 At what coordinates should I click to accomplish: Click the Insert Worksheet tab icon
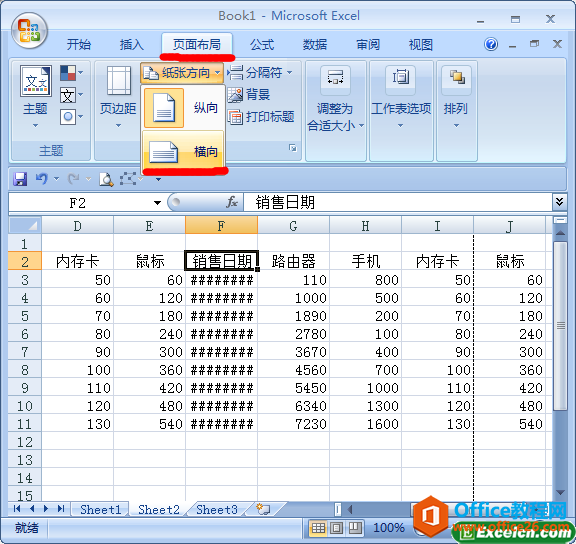[263, 509]
